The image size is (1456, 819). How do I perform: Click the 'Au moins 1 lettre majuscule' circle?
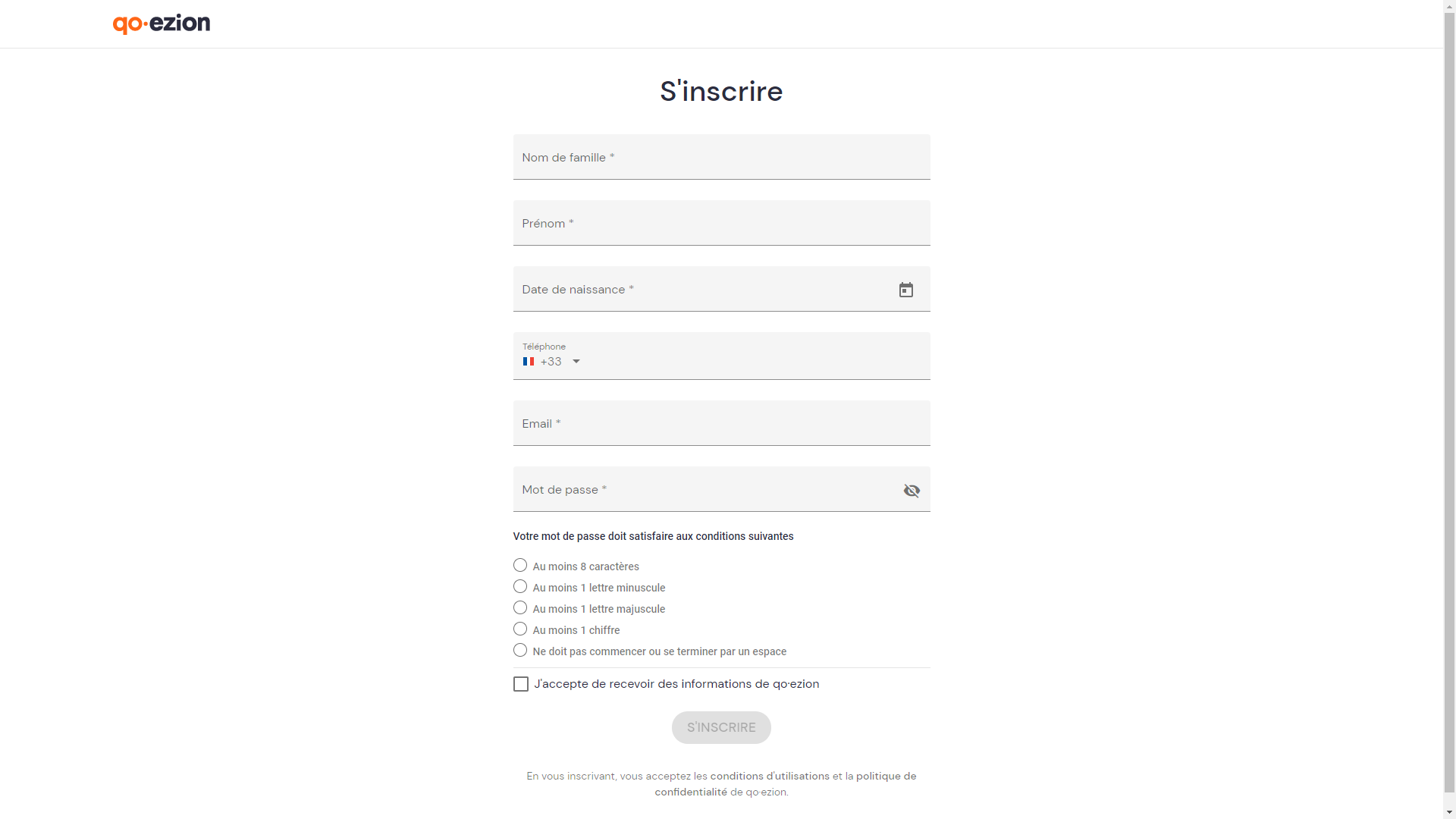click(520, 607)
